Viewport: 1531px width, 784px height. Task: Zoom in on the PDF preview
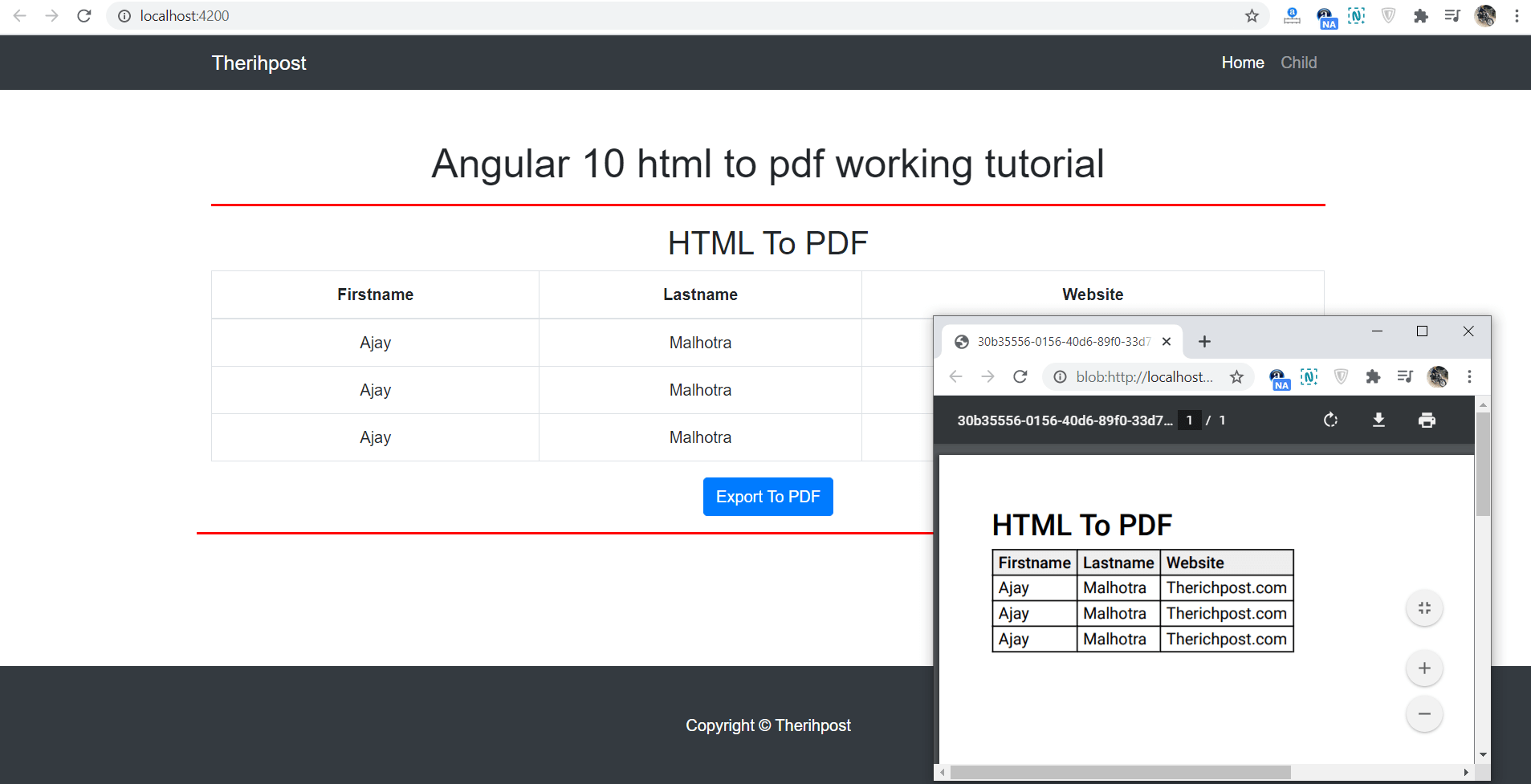click(1423, 668)
